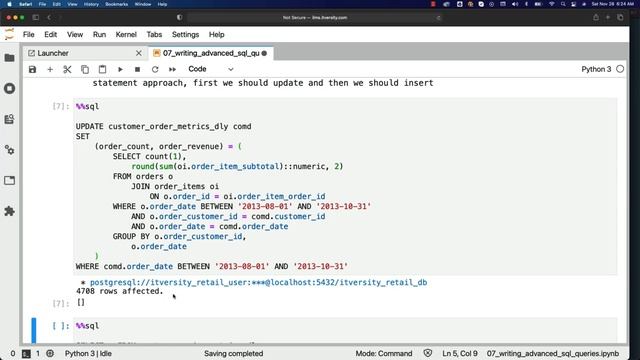Click the Safari address bar

tap(315, 18)
